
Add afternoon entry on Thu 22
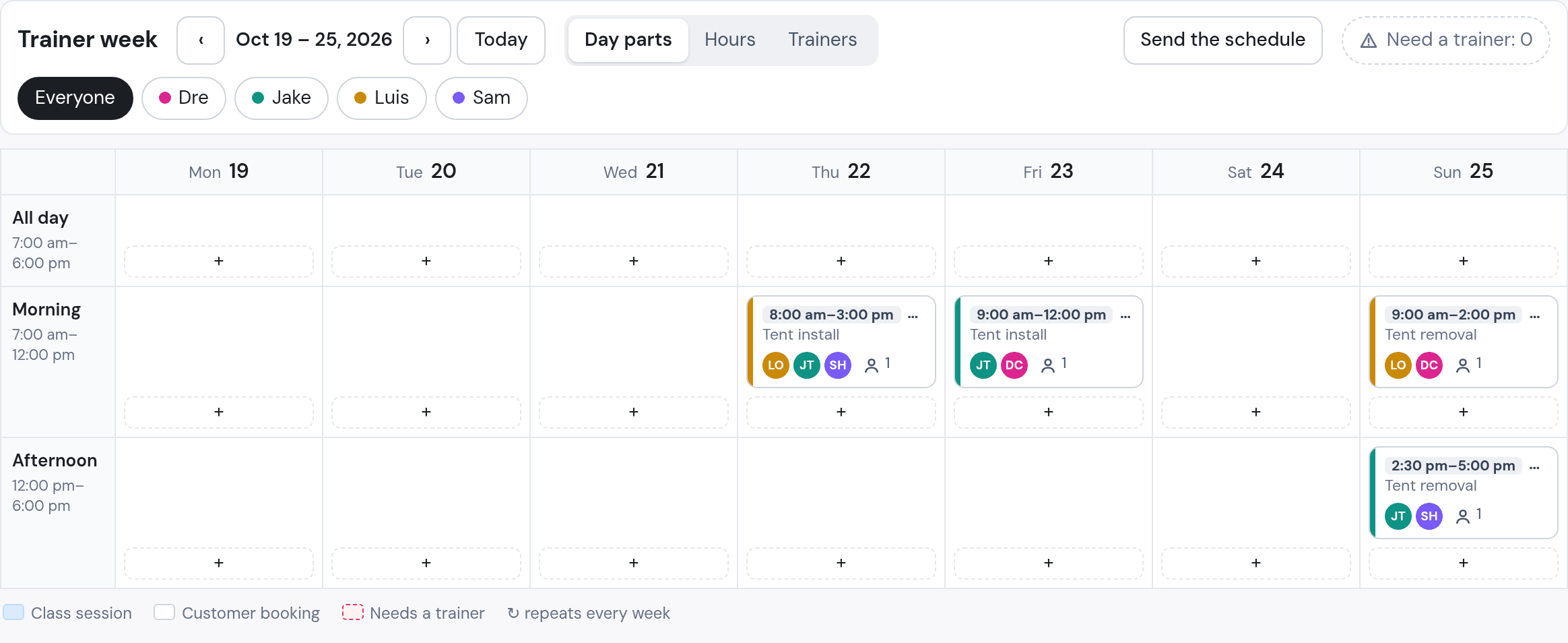point(841,563)
